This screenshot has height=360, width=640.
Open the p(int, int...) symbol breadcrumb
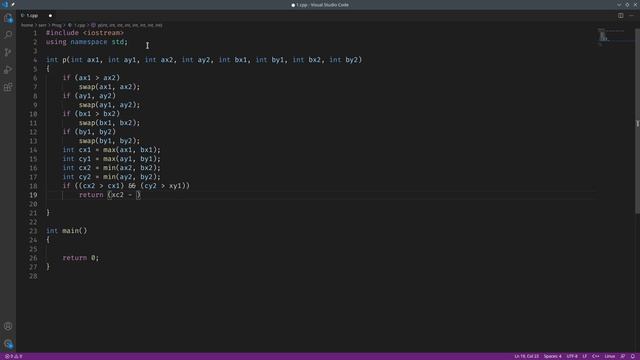(x=127, y=25)
